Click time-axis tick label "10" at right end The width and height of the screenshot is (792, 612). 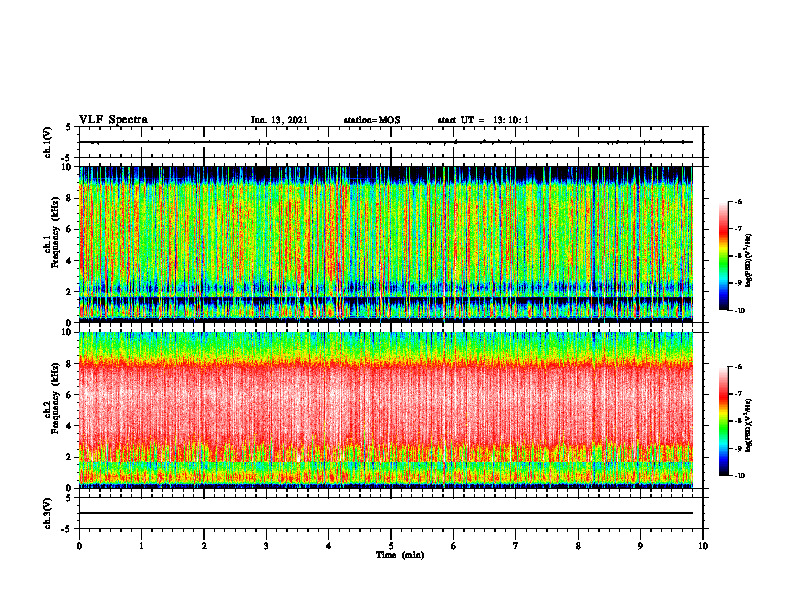703,546
